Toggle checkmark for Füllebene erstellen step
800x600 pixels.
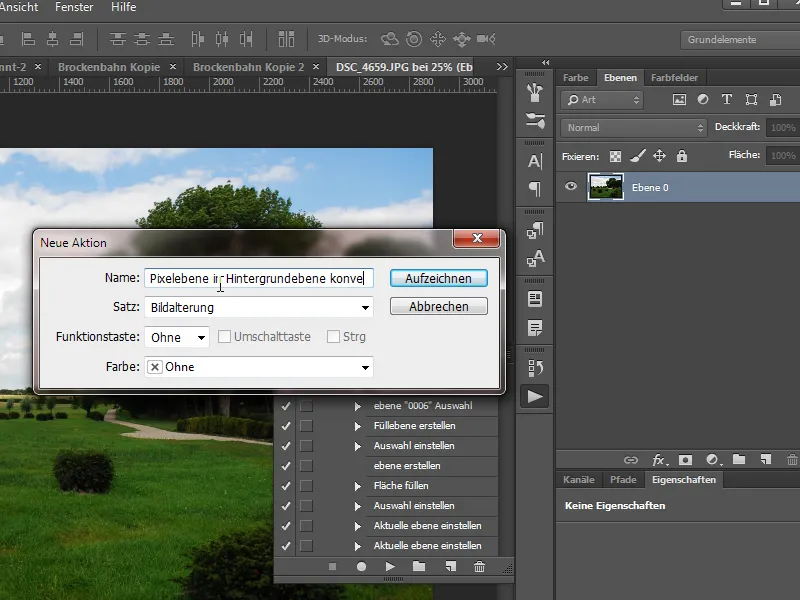click(286, 426)
